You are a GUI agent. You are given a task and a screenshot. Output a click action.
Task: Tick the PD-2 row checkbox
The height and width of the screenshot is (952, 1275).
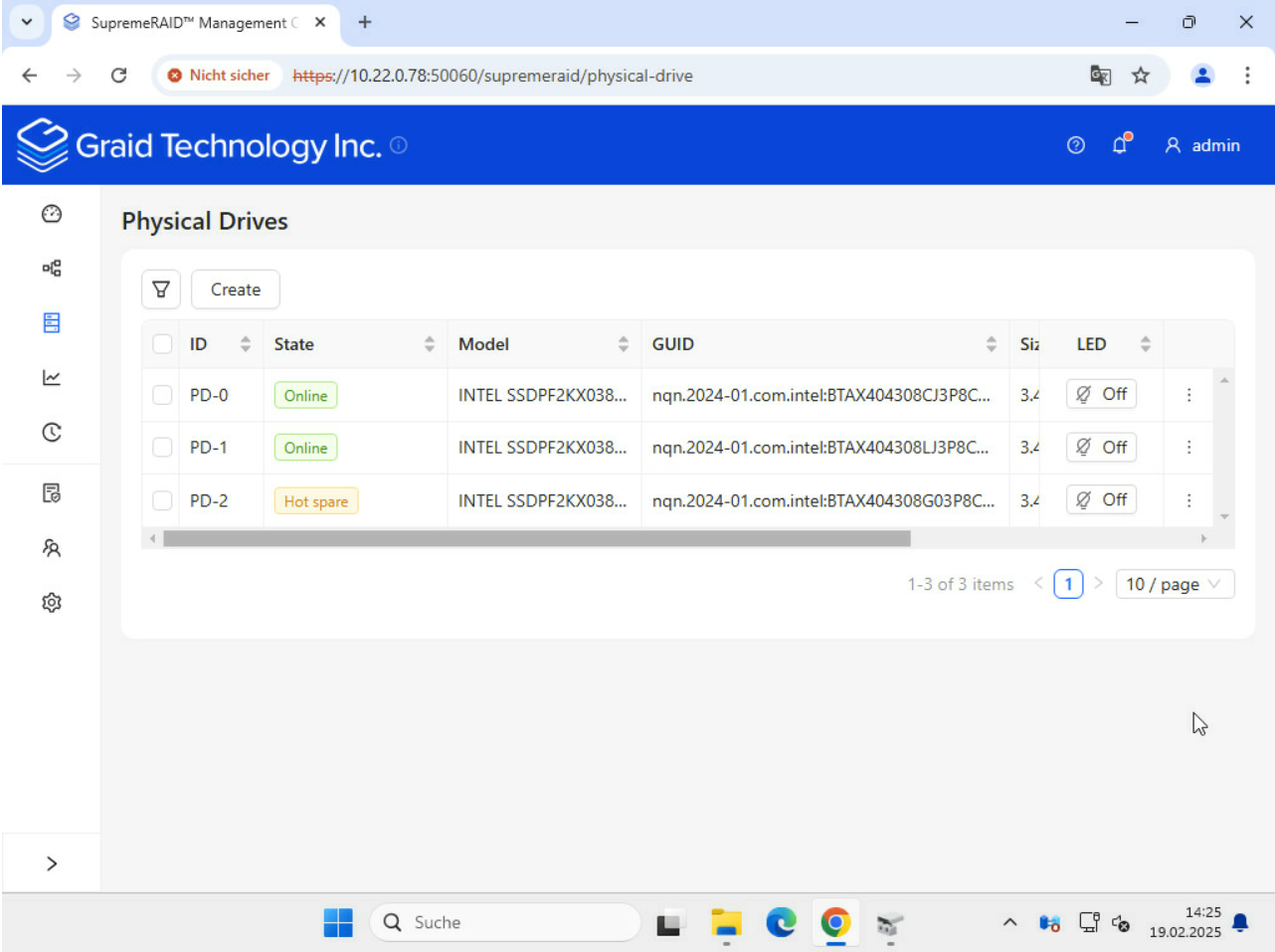click(162, 500)
